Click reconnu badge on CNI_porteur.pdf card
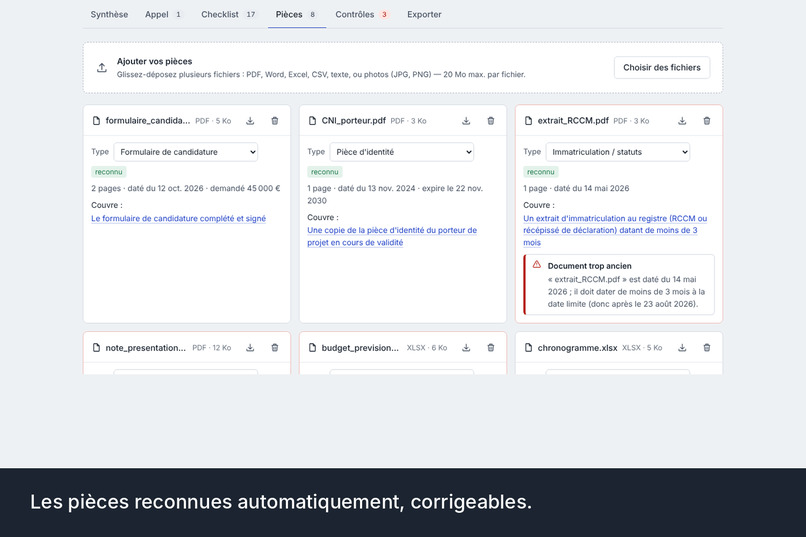Image resolution: width=806 pixels, height=537 pixels. 324,172
